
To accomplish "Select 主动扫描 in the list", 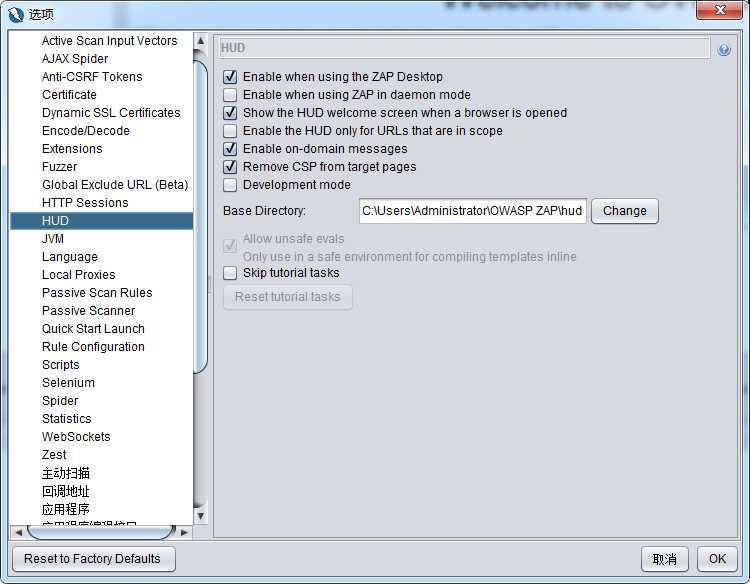I will (x=66, y=474).
